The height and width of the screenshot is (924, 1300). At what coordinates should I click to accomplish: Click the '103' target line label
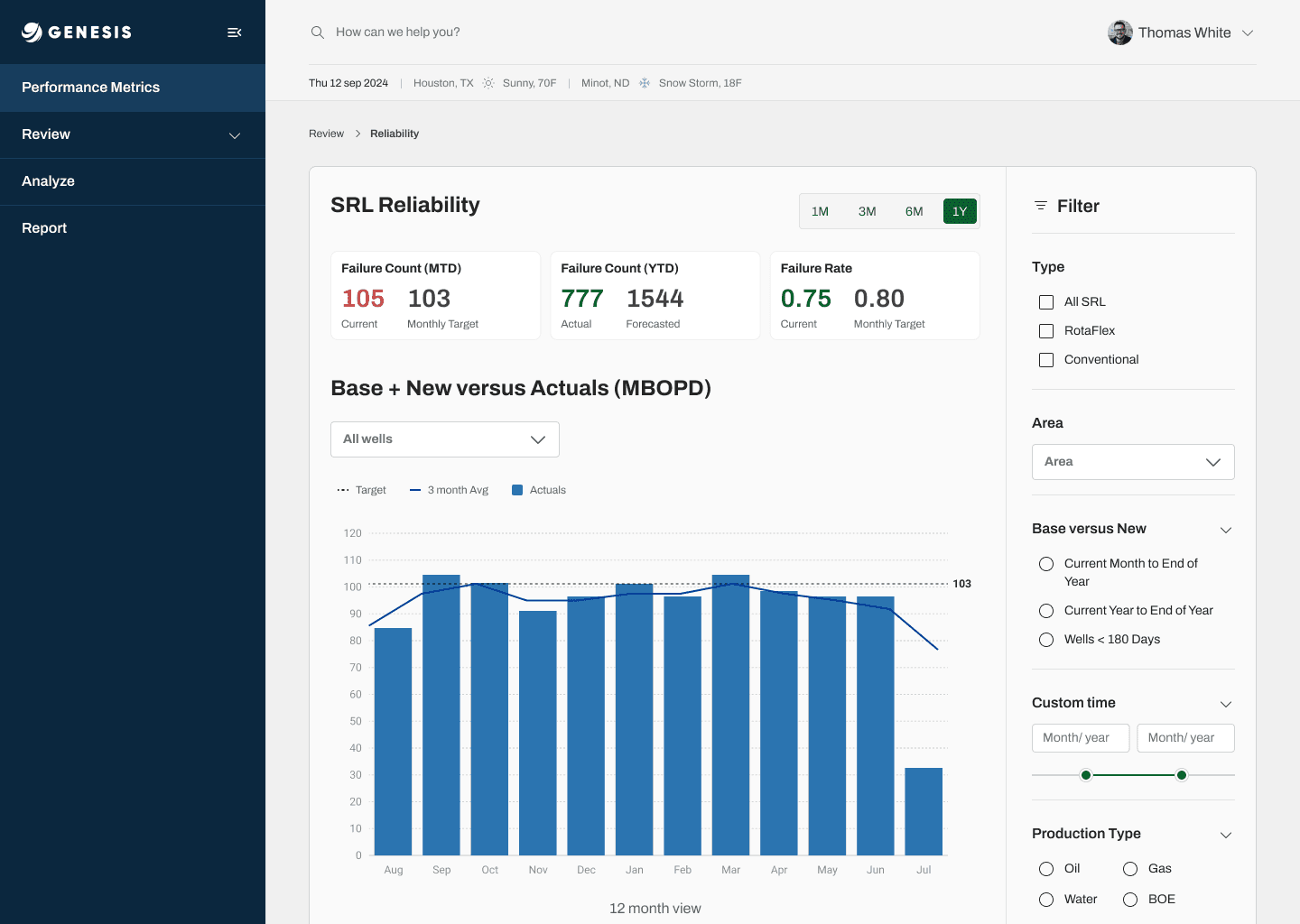962,584
